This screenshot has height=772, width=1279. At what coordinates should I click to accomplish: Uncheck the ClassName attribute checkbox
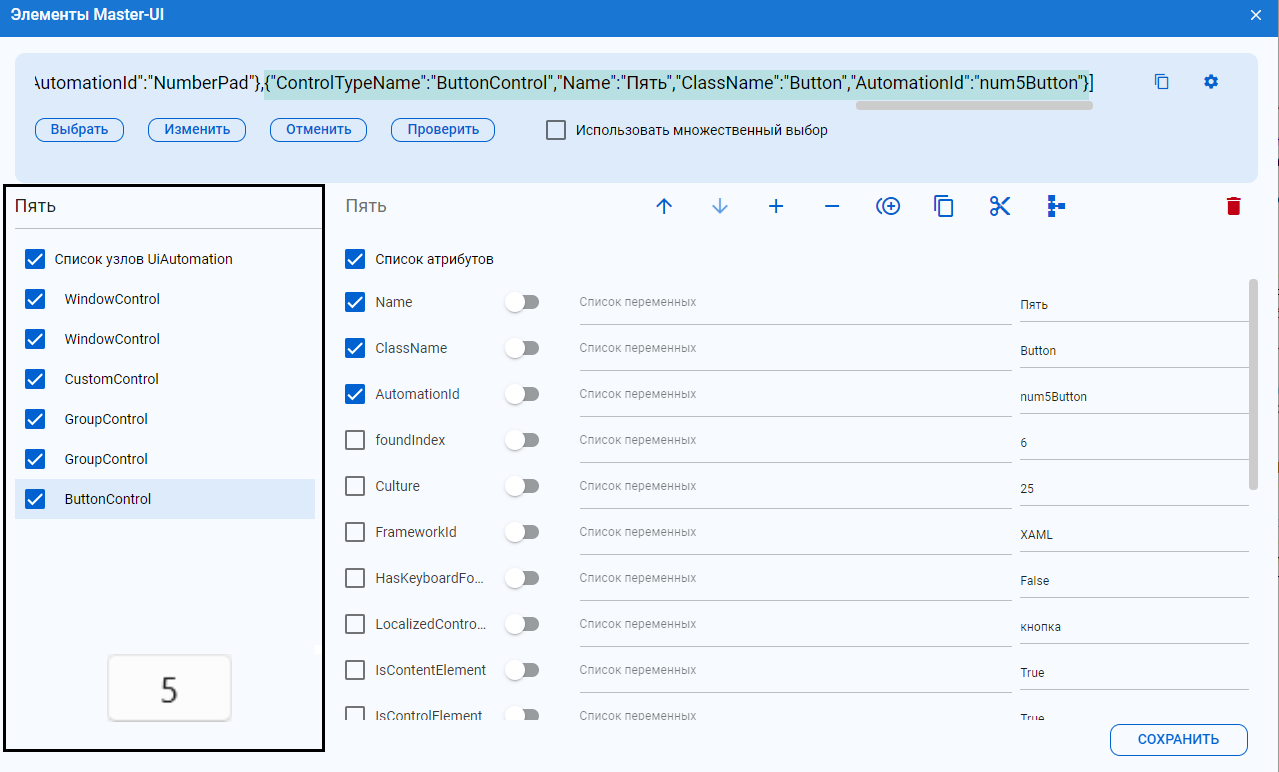point(355,348)
